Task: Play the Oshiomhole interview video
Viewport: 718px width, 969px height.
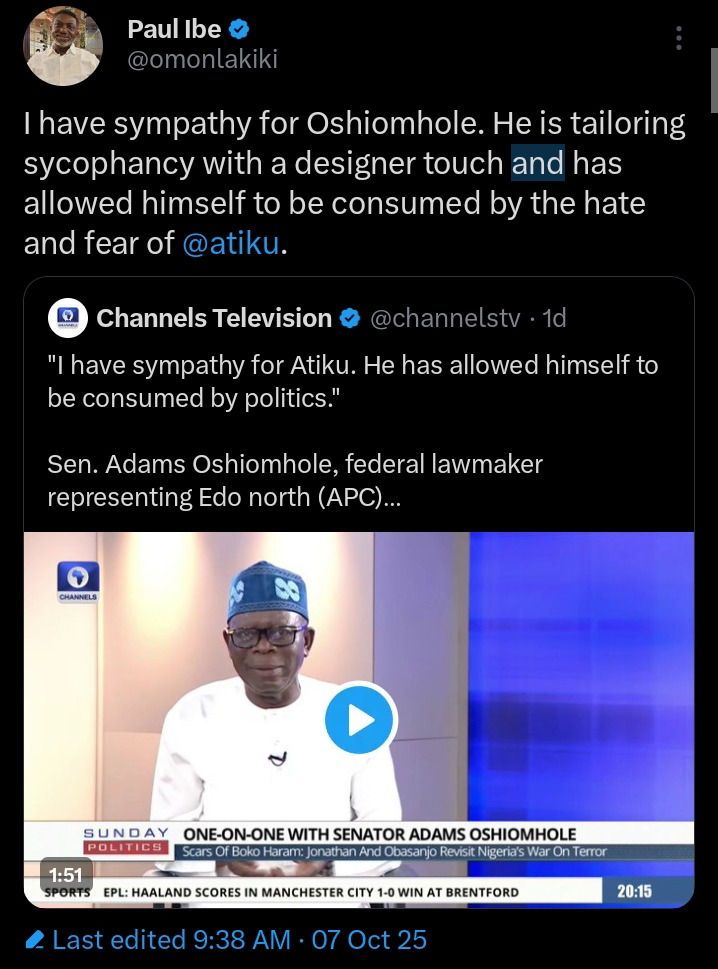Action: 361,719
